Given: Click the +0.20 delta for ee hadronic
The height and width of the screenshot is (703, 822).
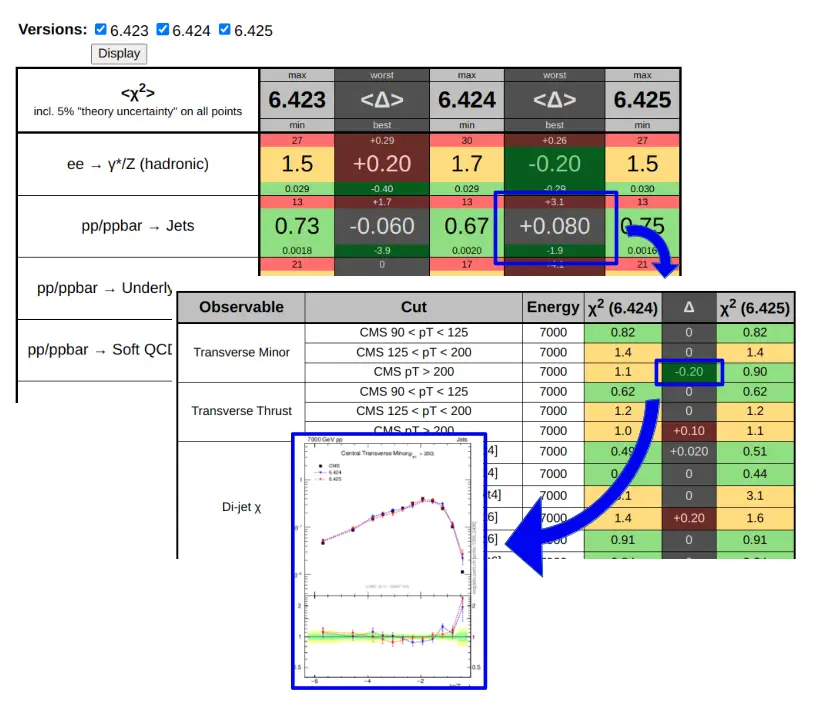Looking at the screenshot, I should click(382, 164).
